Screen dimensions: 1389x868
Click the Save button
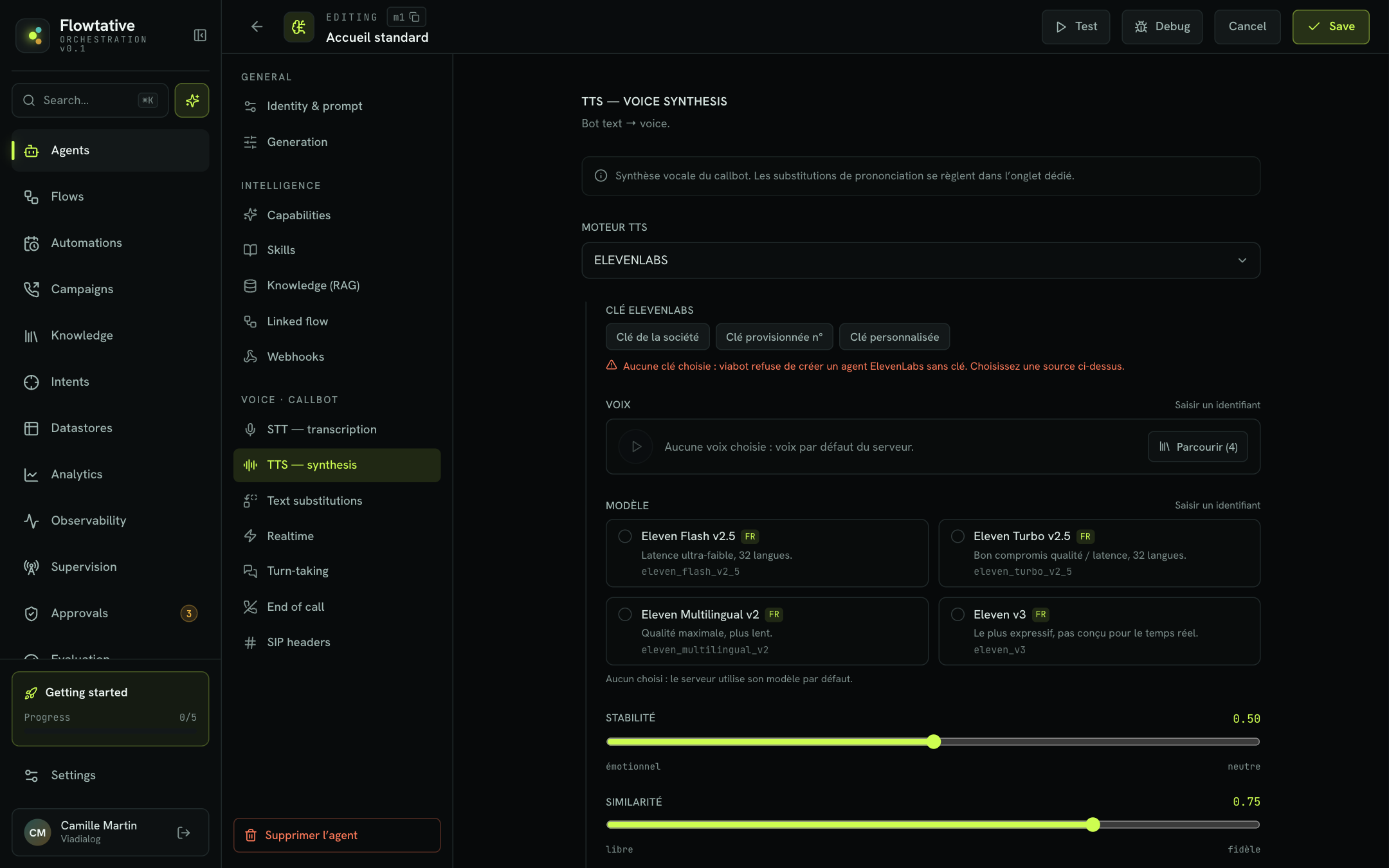pyautogui.click(x=1330, y=27)
